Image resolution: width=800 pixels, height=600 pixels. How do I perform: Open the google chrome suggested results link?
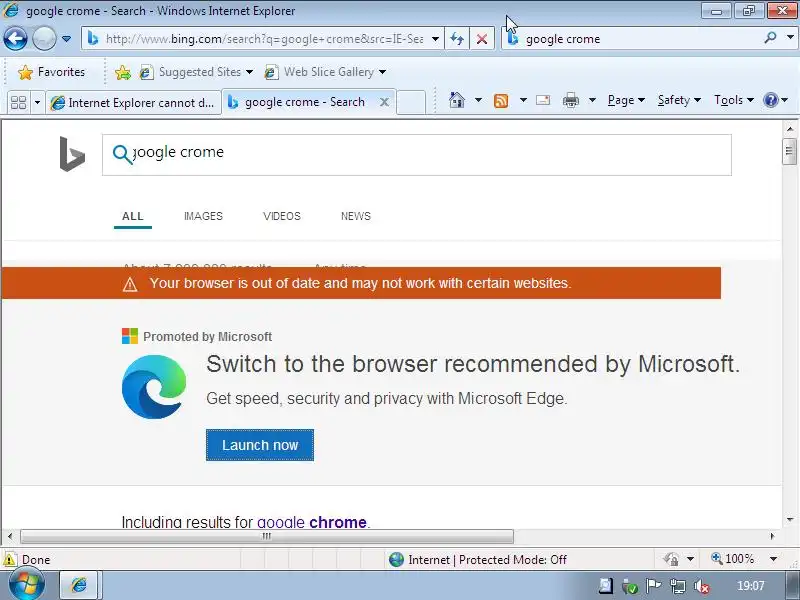312,522
